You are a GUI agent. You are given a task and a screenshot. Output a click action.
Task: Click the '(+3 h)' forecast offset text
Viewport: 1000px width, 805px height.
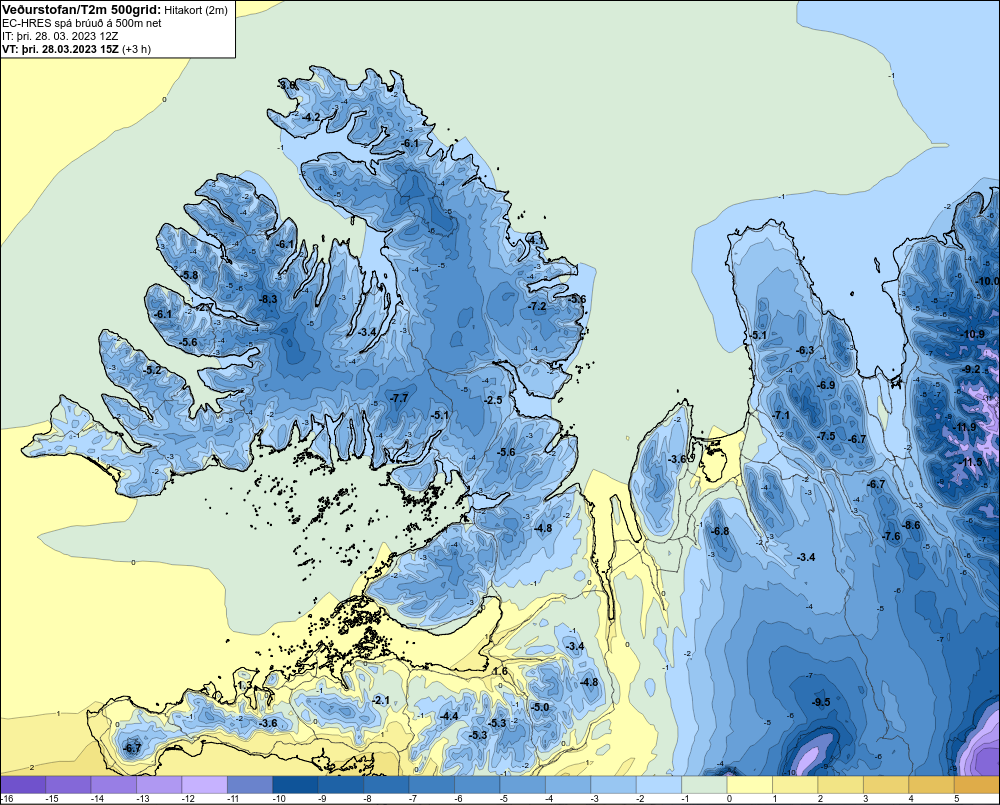(x=136, y=49)
